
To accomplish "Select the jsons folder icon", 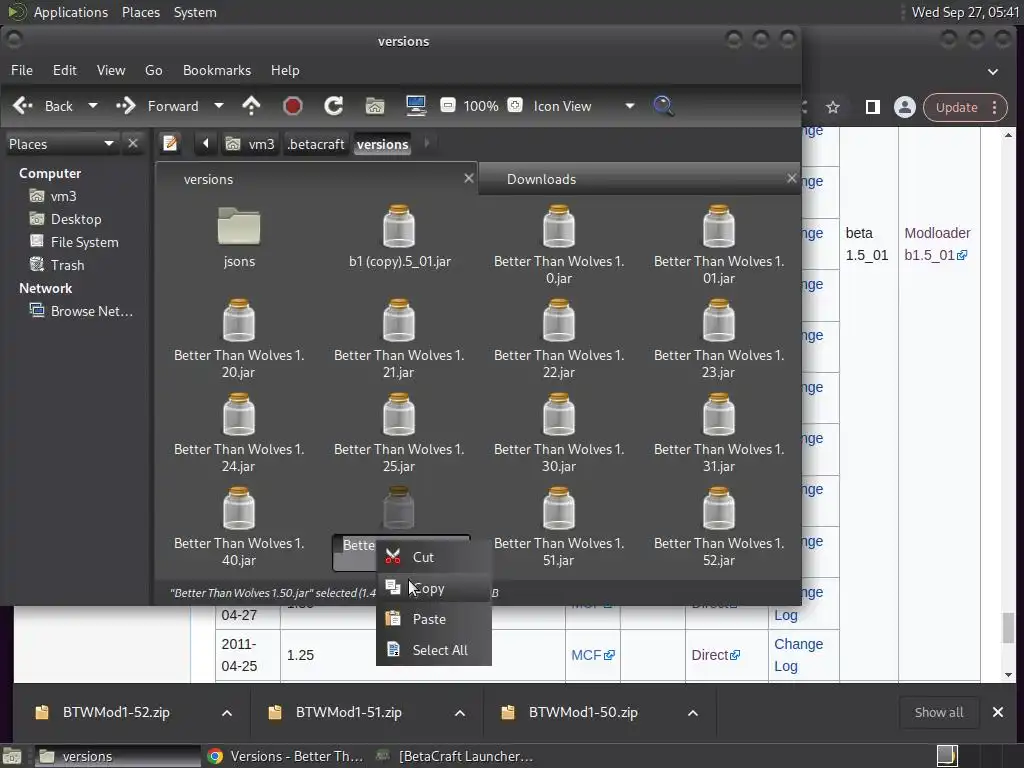I will [x=239, y=227].
